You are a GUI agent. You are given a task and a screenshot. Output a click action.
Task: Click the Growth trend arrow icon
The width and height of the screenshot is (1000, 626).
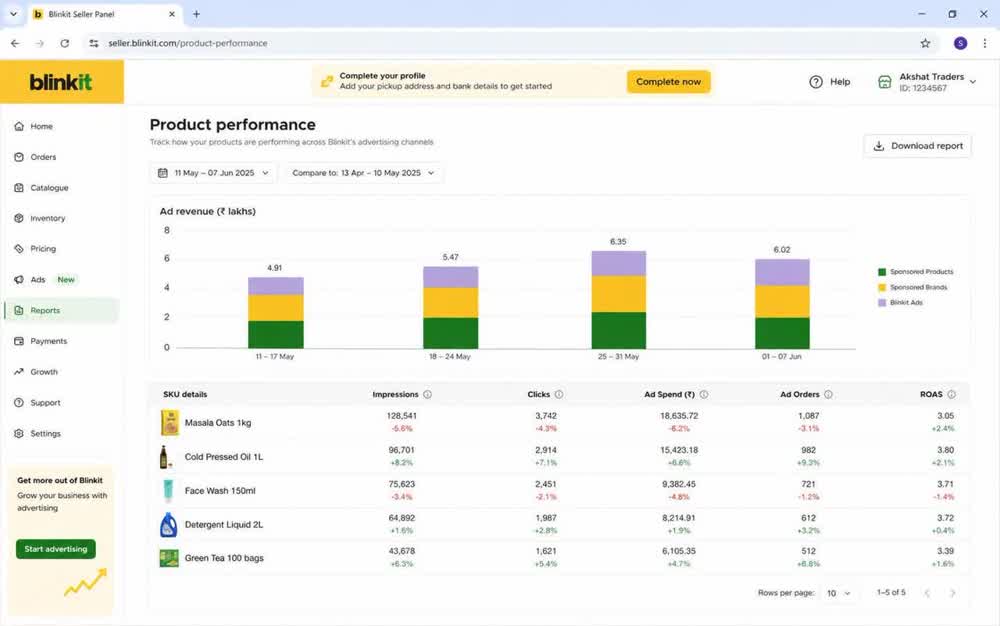coord(19,372)
